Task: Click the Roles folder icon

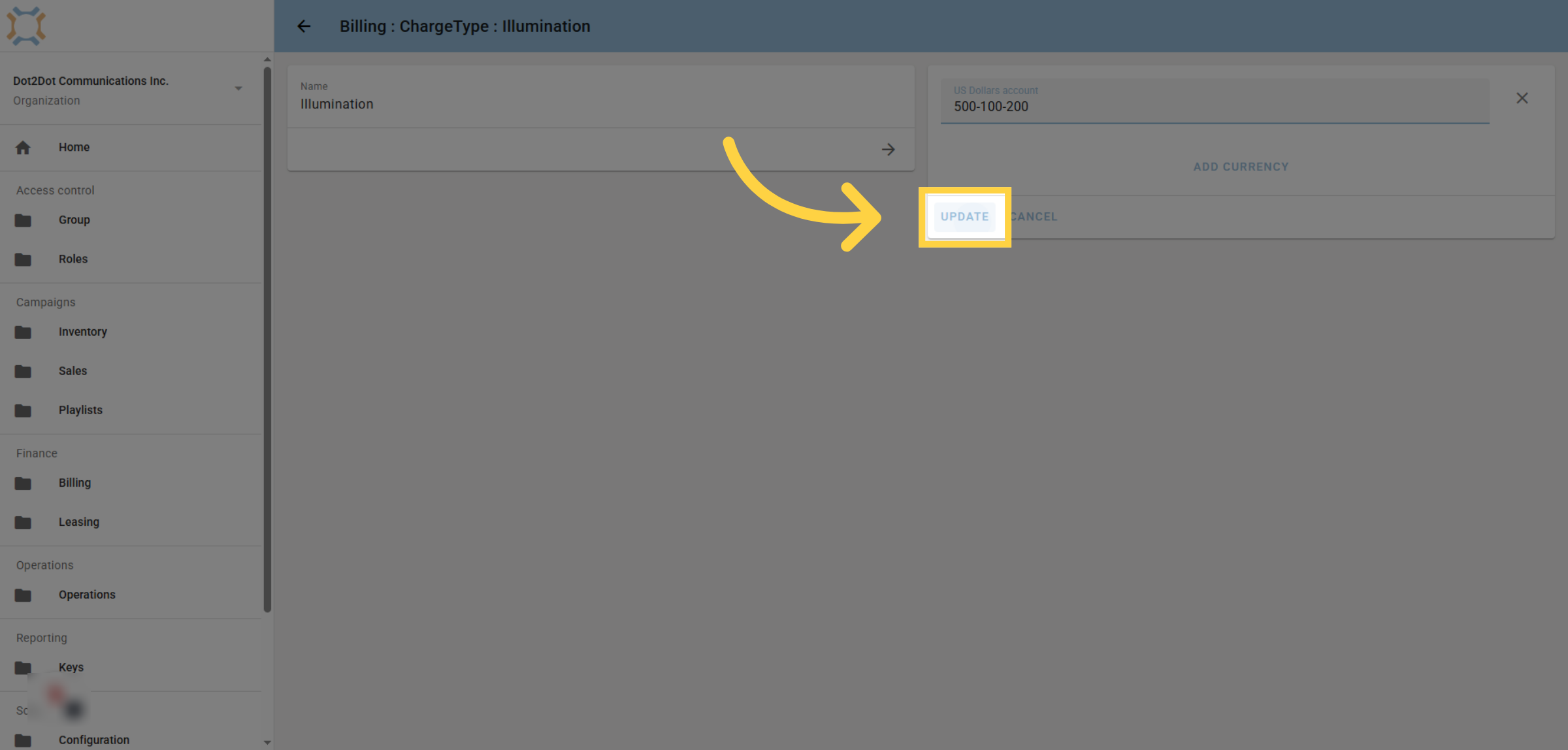Action: 23,259
